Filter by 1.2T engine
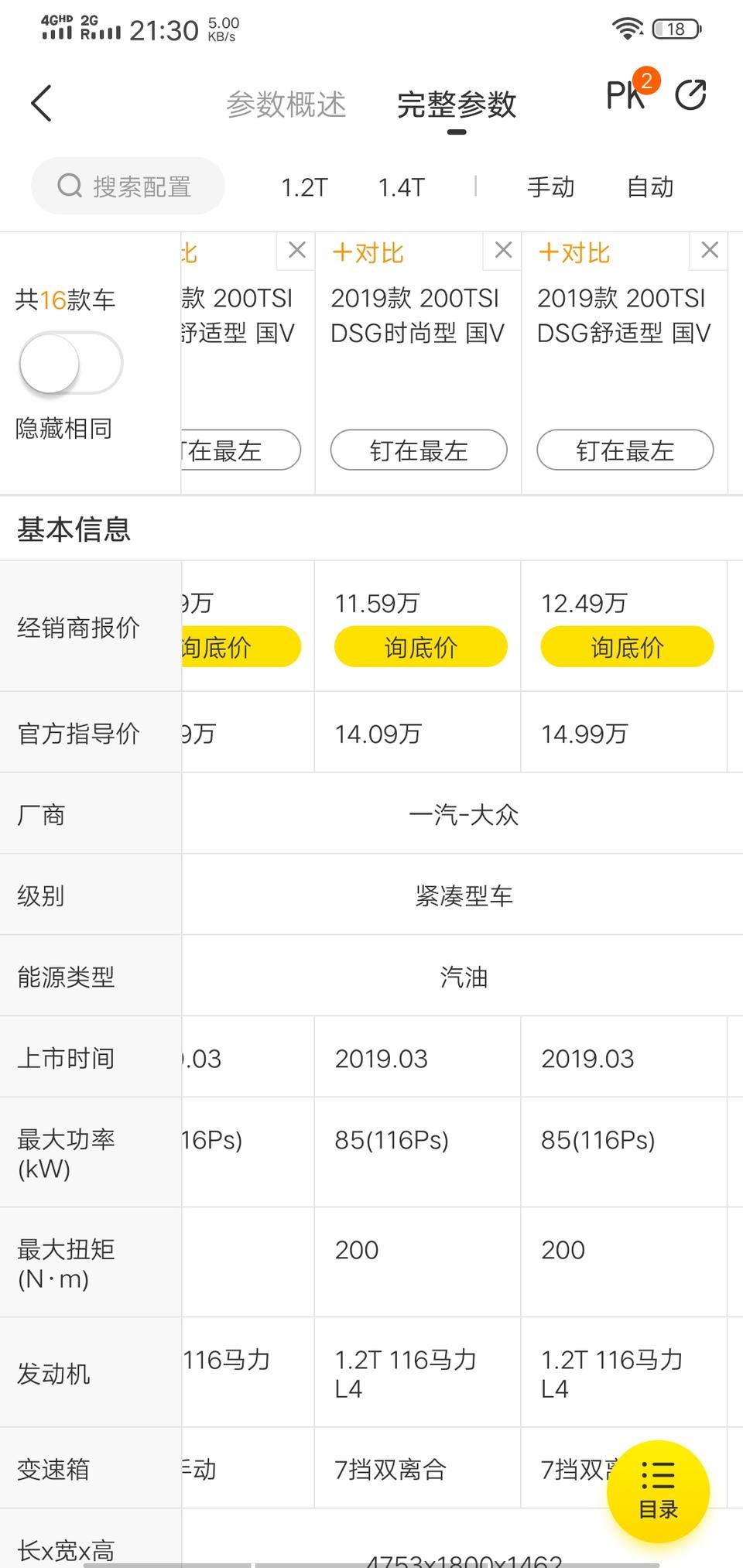743x1568 pixels. pos(304,187)
